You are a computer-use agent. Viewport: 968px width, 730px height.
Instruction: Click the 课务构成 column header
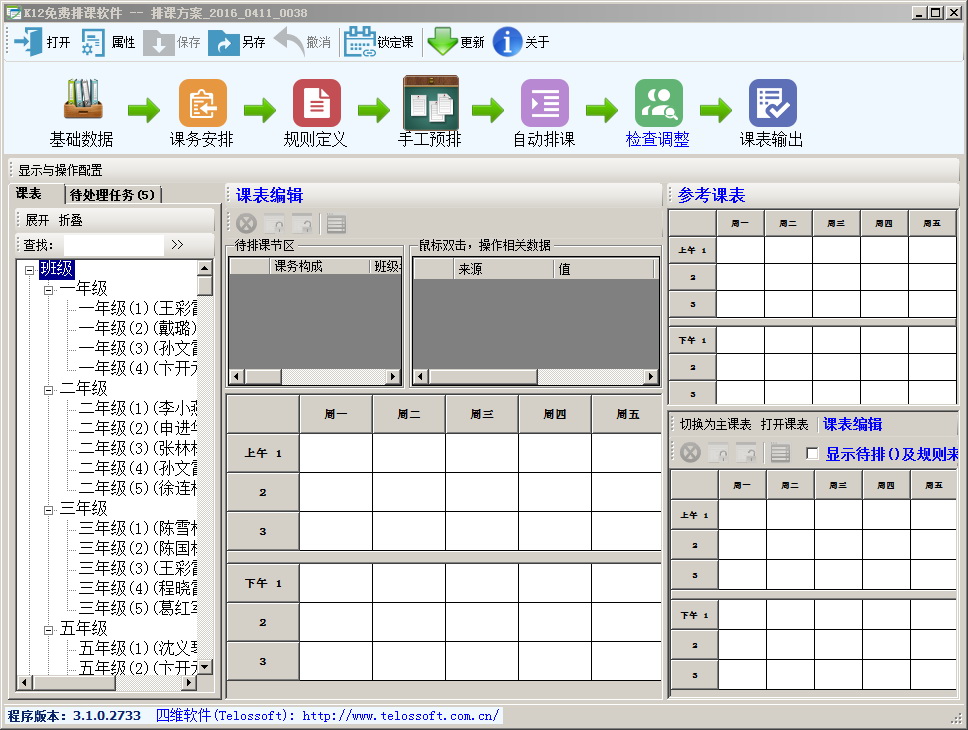pyautogui.click(x=319, y=266)
